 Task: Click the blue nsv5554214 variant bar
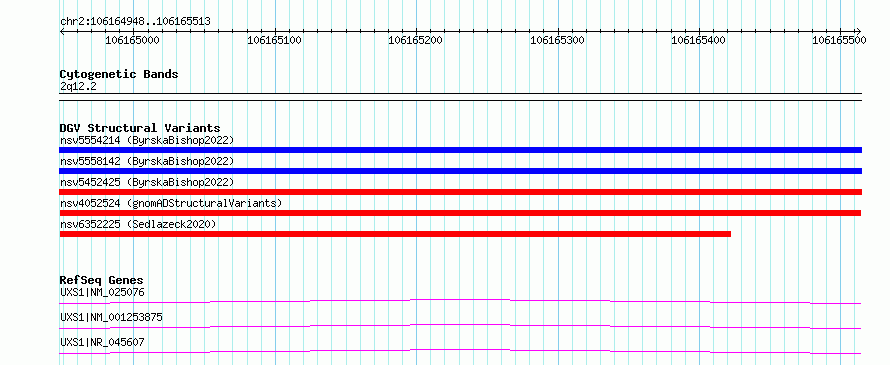point(460,150)
